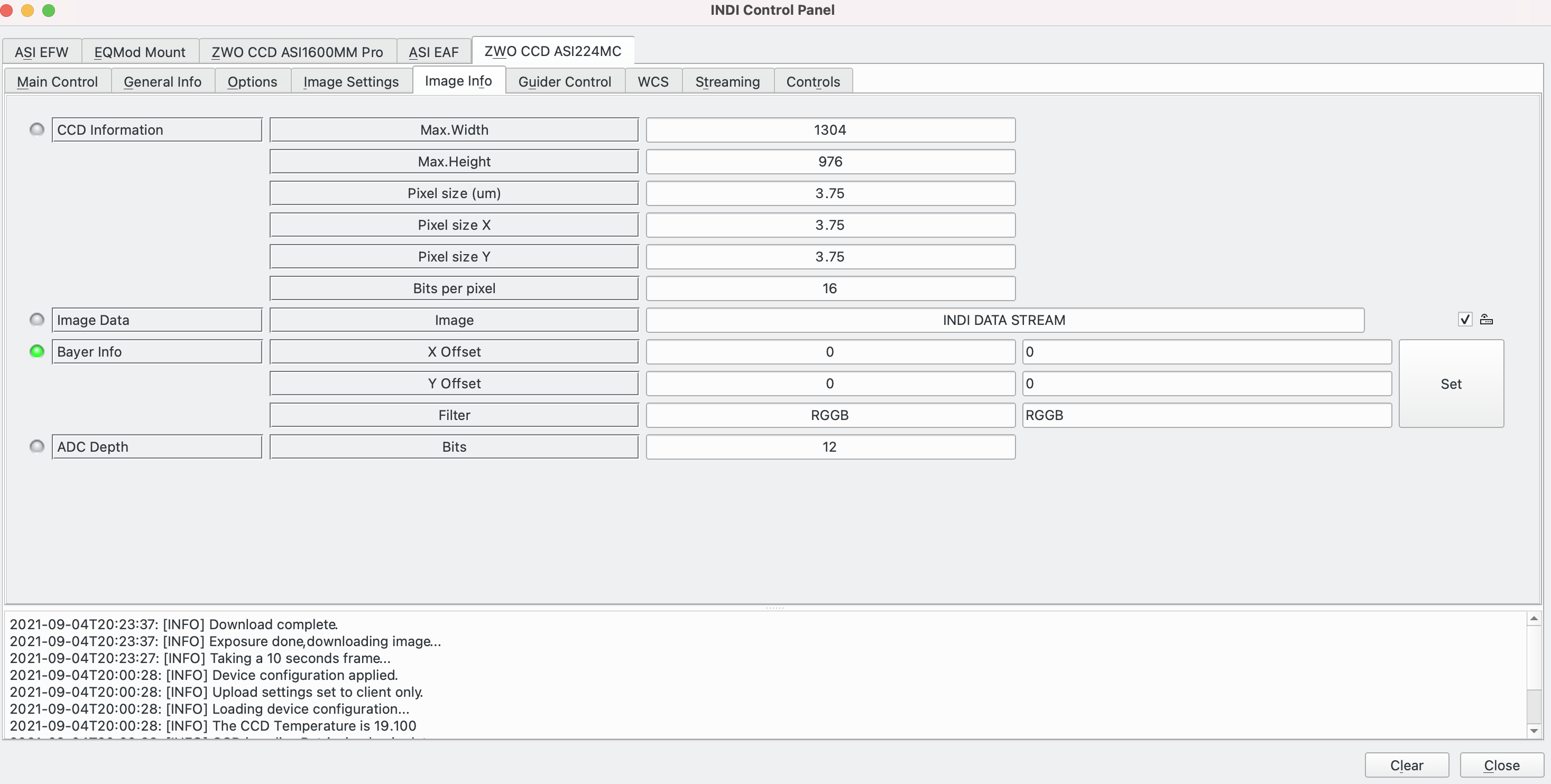Click the Bits per pixel value 16

[830, 288]
